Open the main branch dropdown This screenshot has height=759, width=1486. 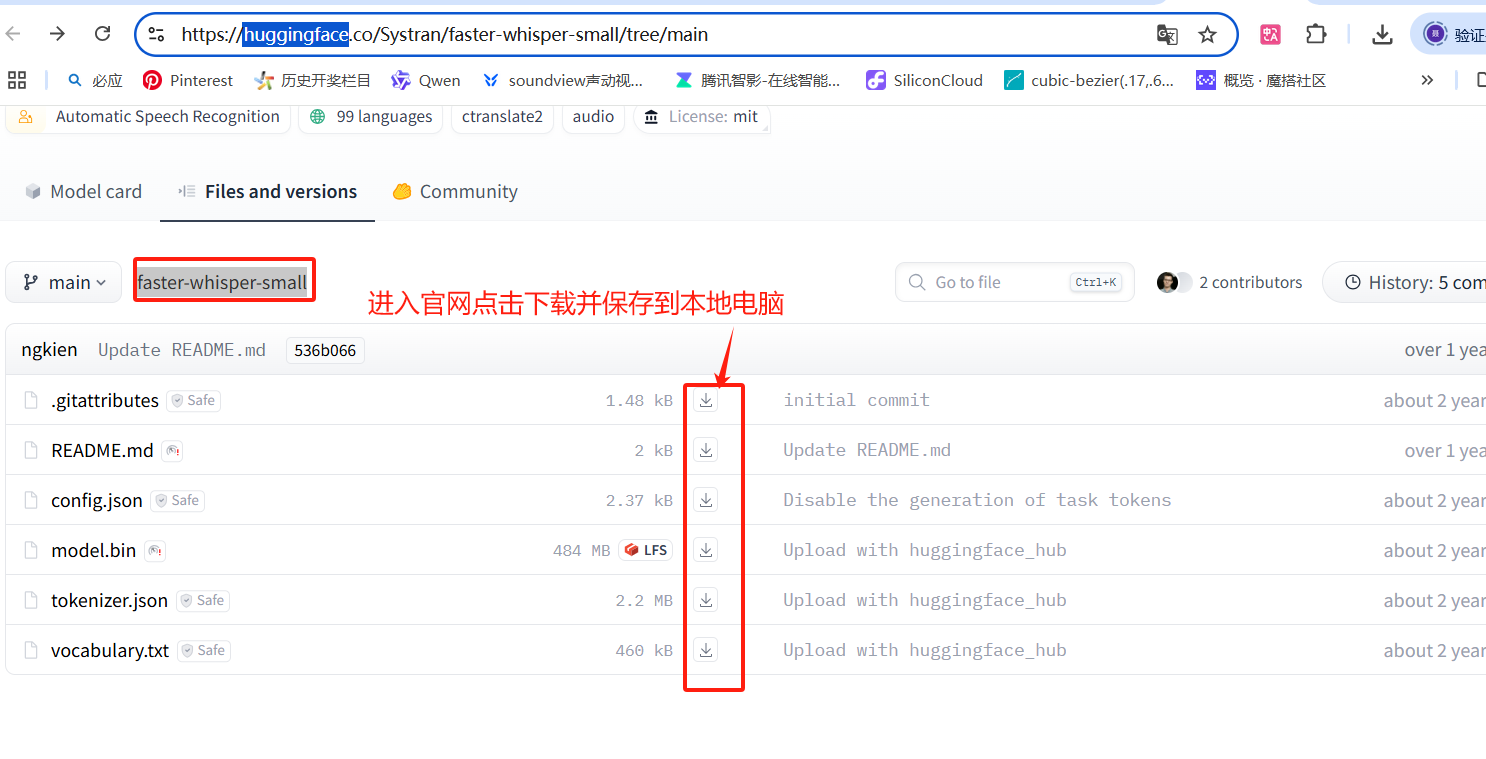(x=64, y=283)
